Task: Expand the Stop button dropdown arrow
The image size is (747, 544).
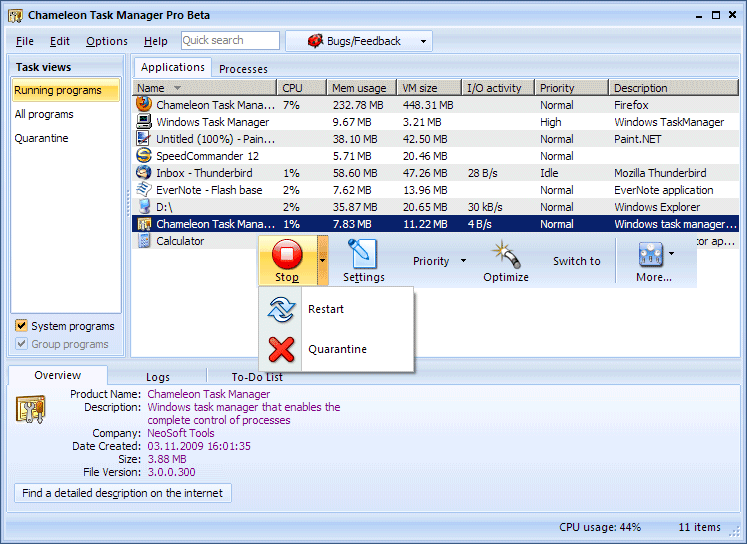Action: (323, 260)
